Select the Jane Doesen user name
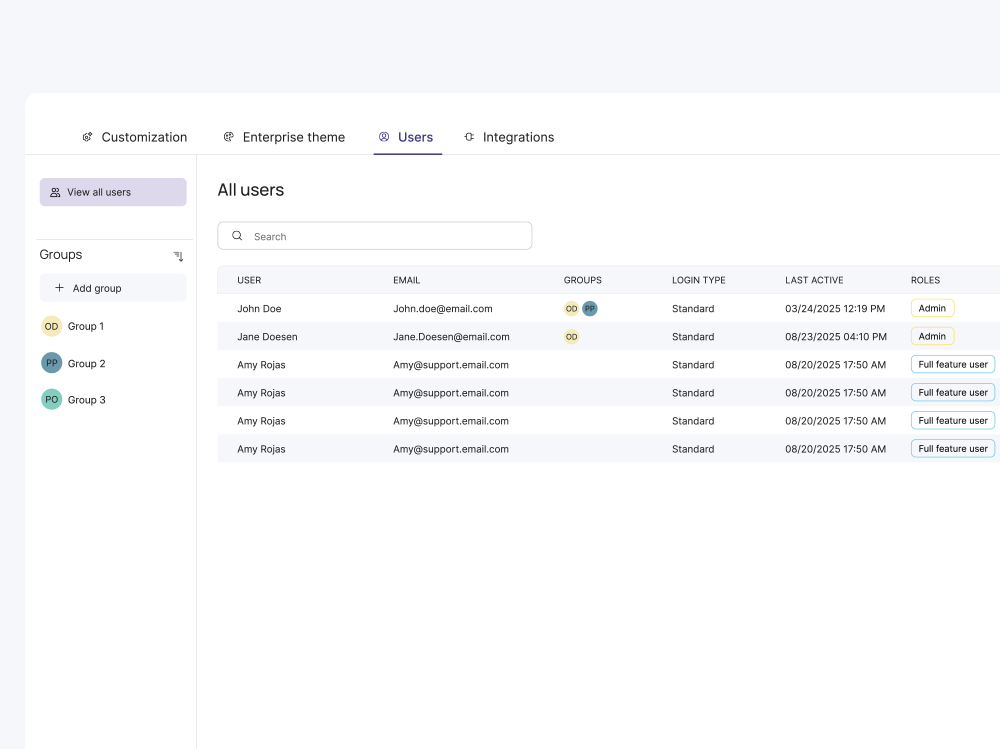The height and width of the screenshot is (749, 1000). (267, 337)
